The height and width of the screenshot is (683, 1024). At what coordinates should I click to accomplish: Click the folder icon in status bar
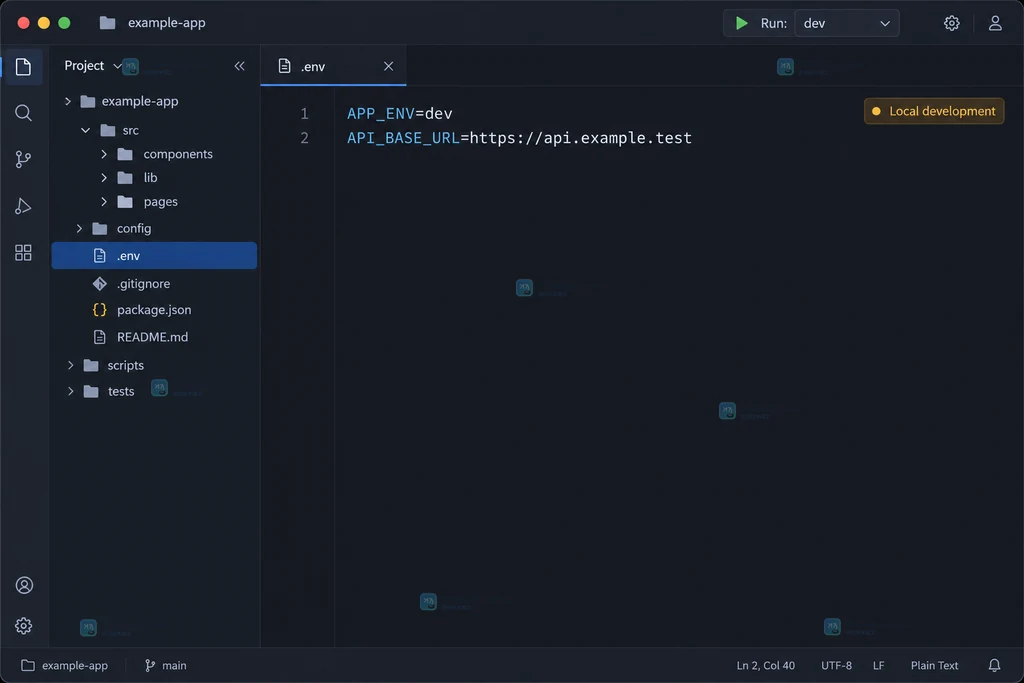click(27, 665)
